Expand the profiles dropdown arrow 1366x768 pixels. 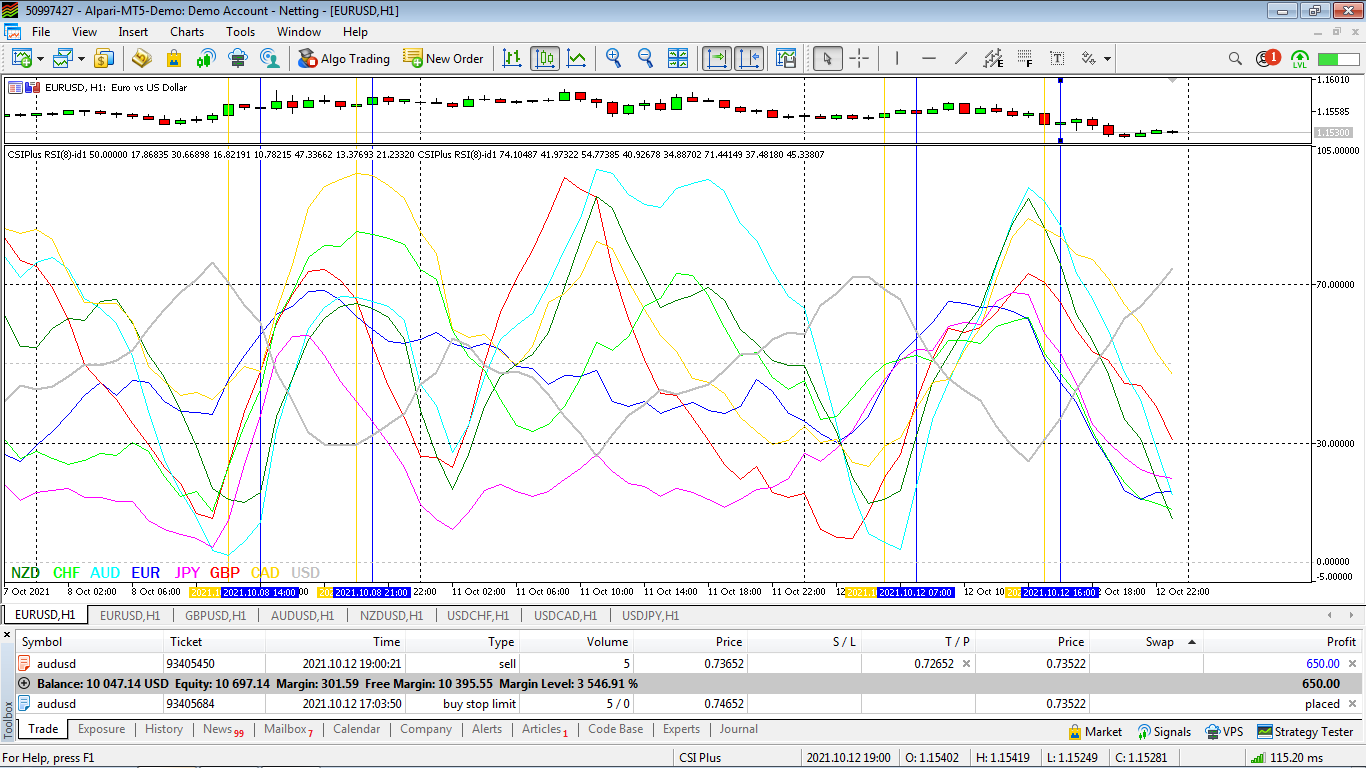[x=82, y=58]
